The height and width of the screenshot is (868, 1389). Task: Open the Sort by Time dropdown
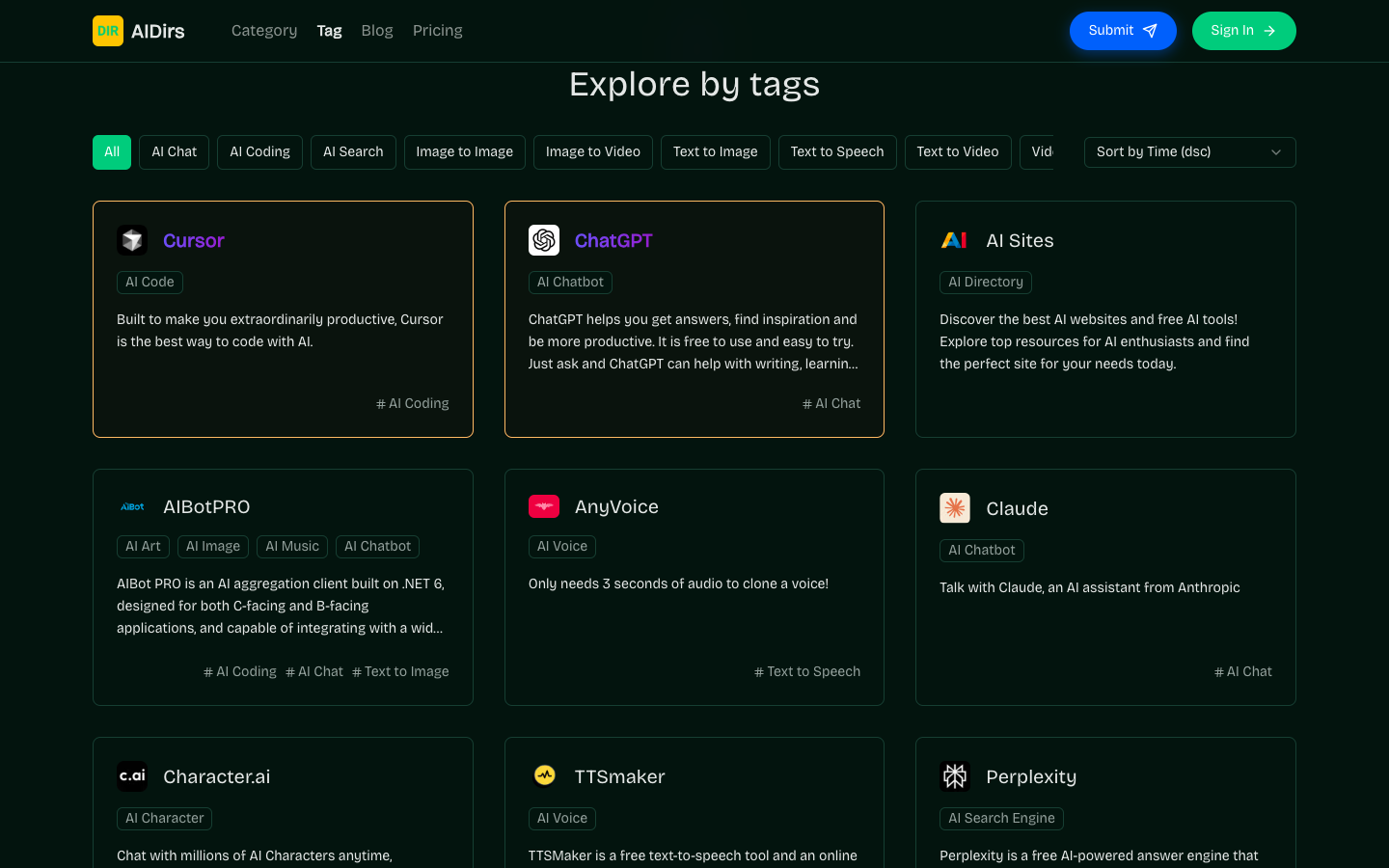(x=1190, y=152)
